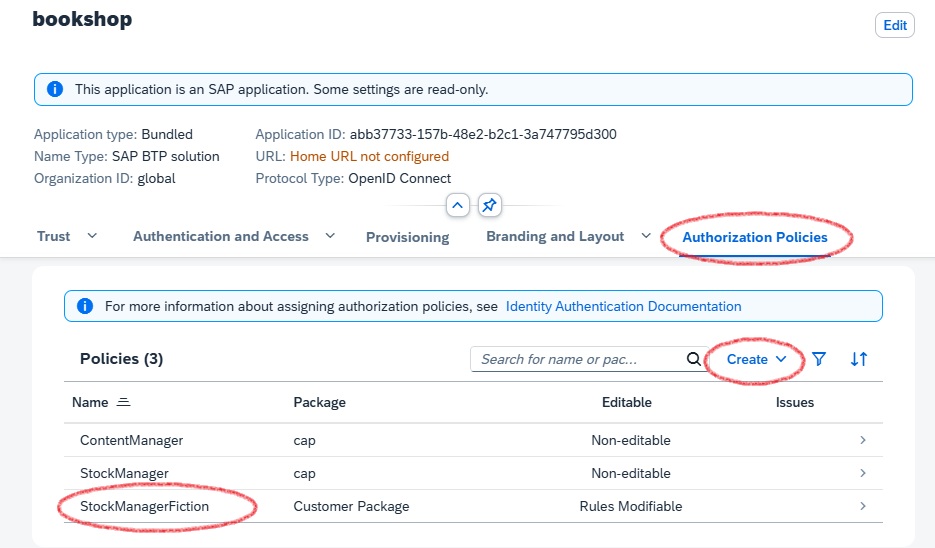
Task: Click the Non-editable cell for ContentManager
Action: pos(631,440)
